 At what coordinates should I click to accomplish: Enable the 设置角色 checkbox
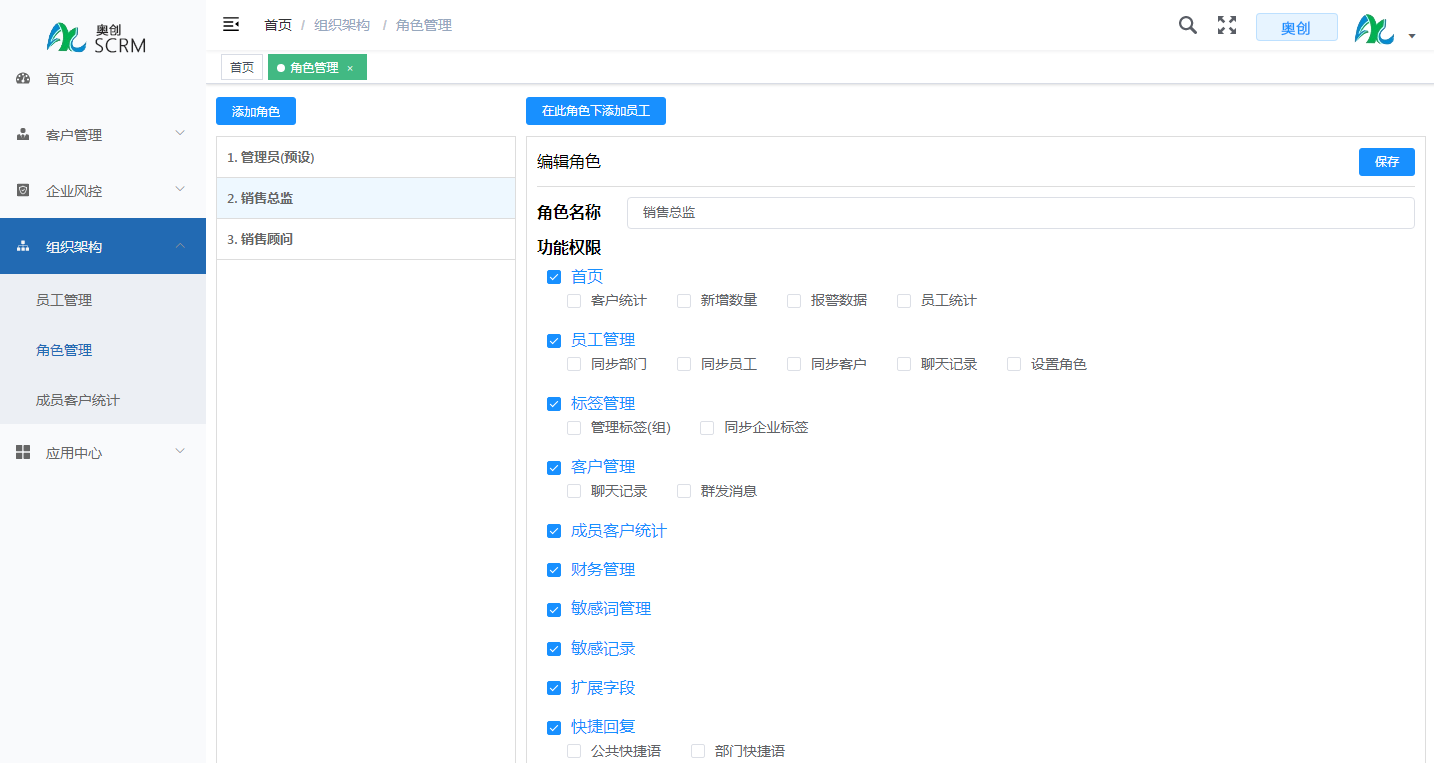[1014, 364]
